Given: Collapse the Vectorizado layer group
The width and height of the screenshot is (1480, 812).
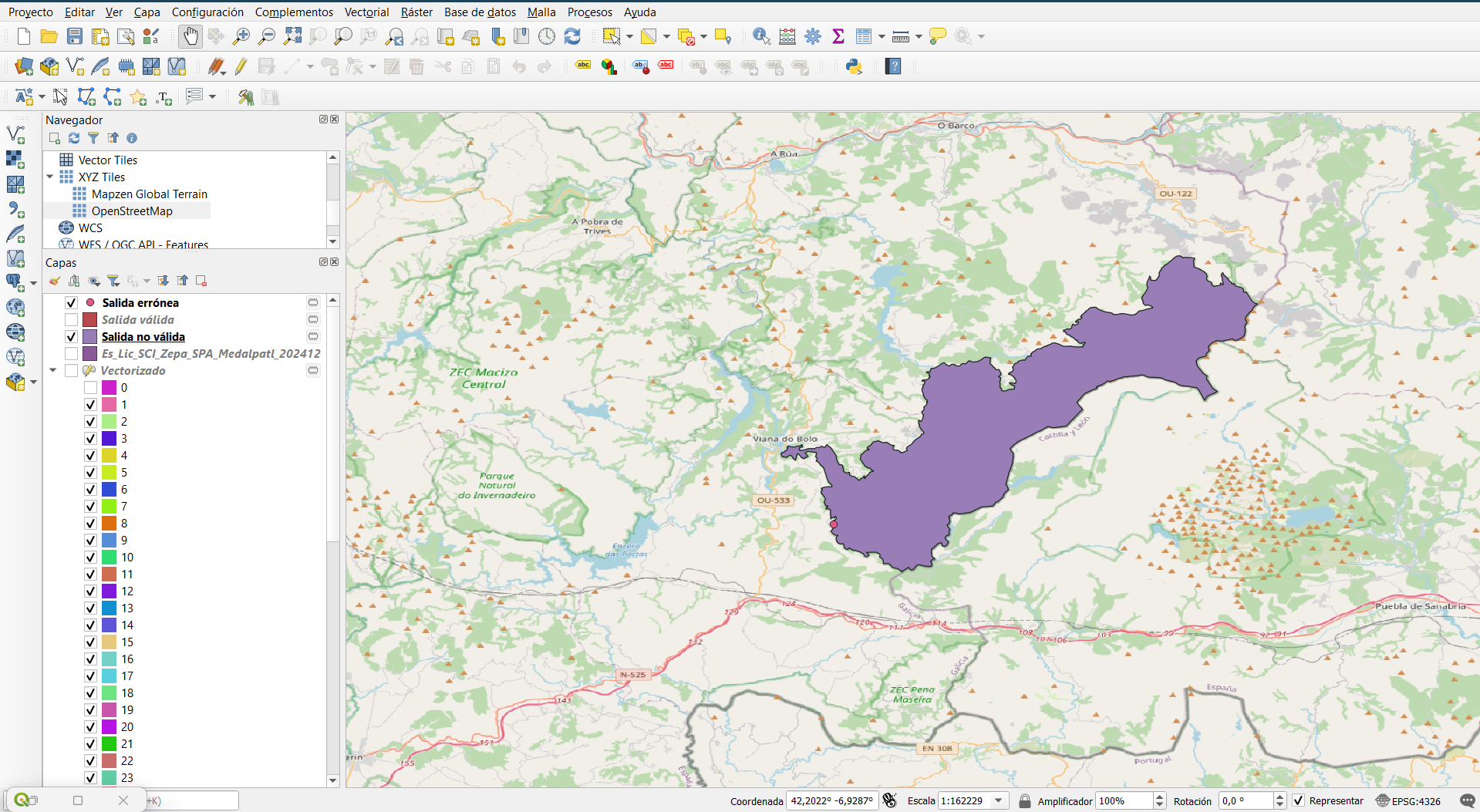Looking at the screenshot, I should click(x=53, y=371).
